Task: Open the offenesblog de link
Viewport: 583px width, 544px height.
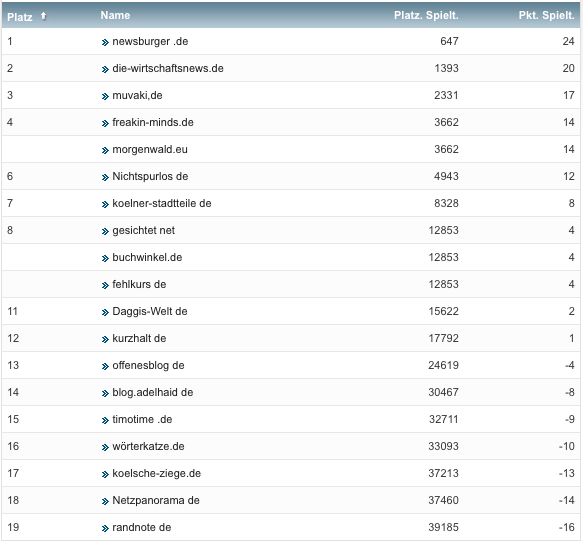Action: coord(148,366)
